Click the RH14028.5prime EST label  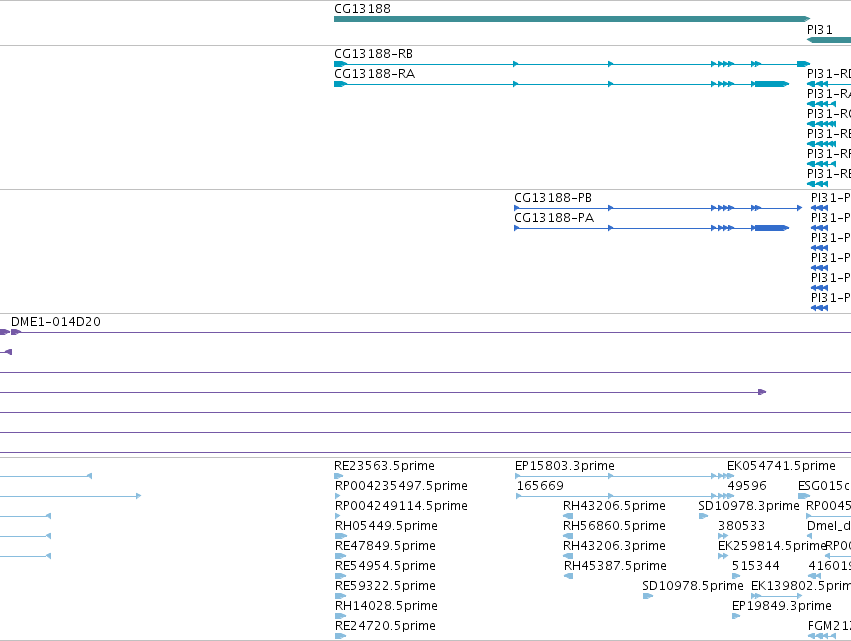[x=386, y=606]
